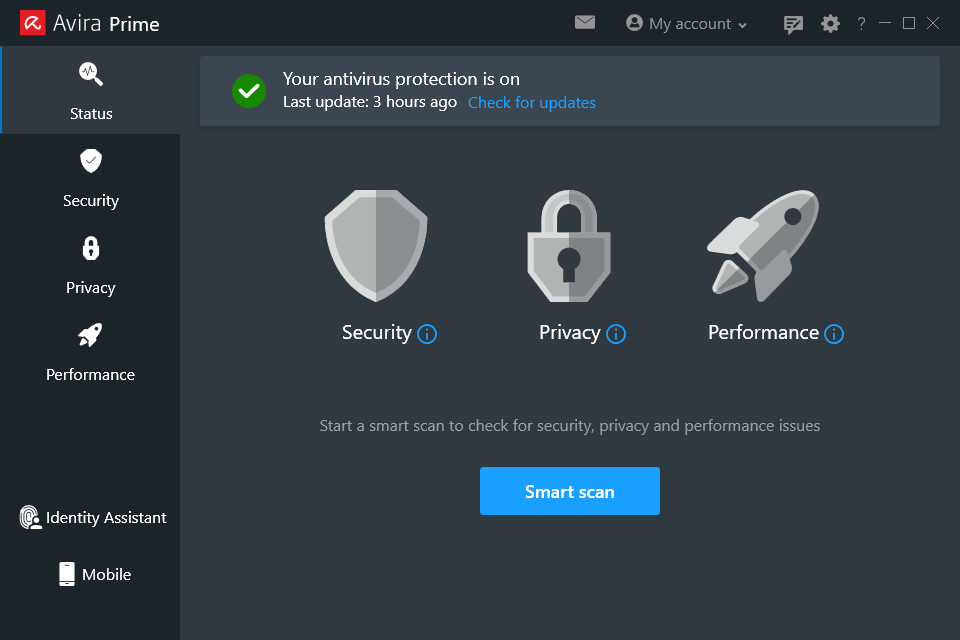Image resolution: width=960 pixels, height=640 pixels.
Task: Show Performance details using its info icon
Action: coord(834,334)
